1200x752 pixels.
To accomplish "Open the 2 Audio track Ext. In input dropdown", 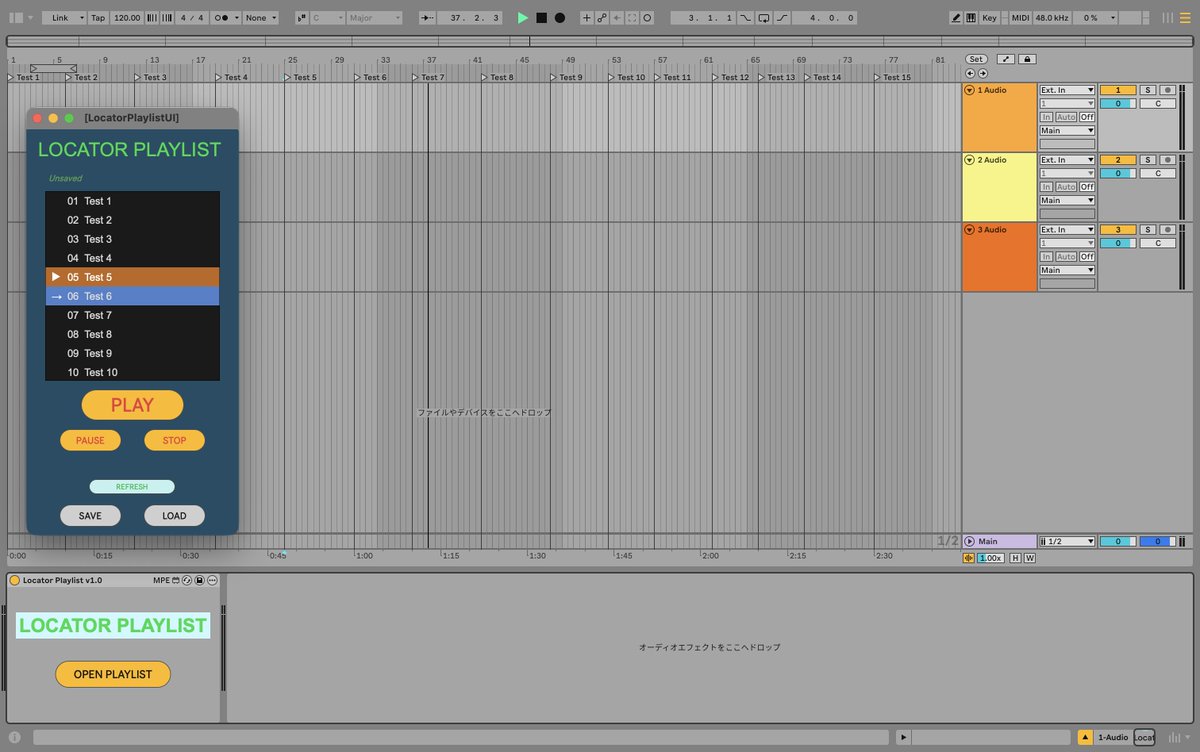I will click(x=1067, y=160).
